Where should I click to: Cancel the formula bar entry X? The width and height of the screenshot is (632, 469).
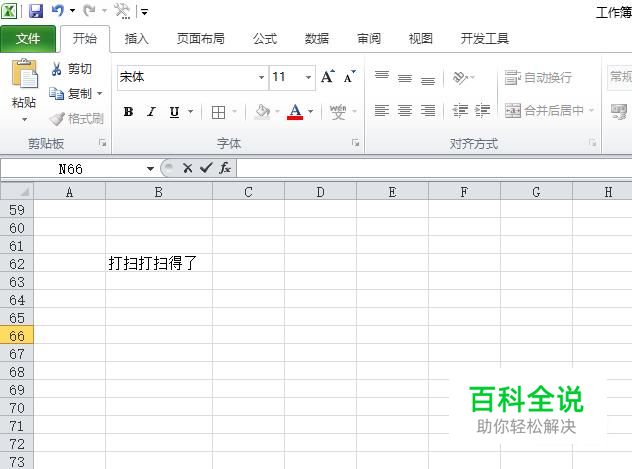coord(187,168)
